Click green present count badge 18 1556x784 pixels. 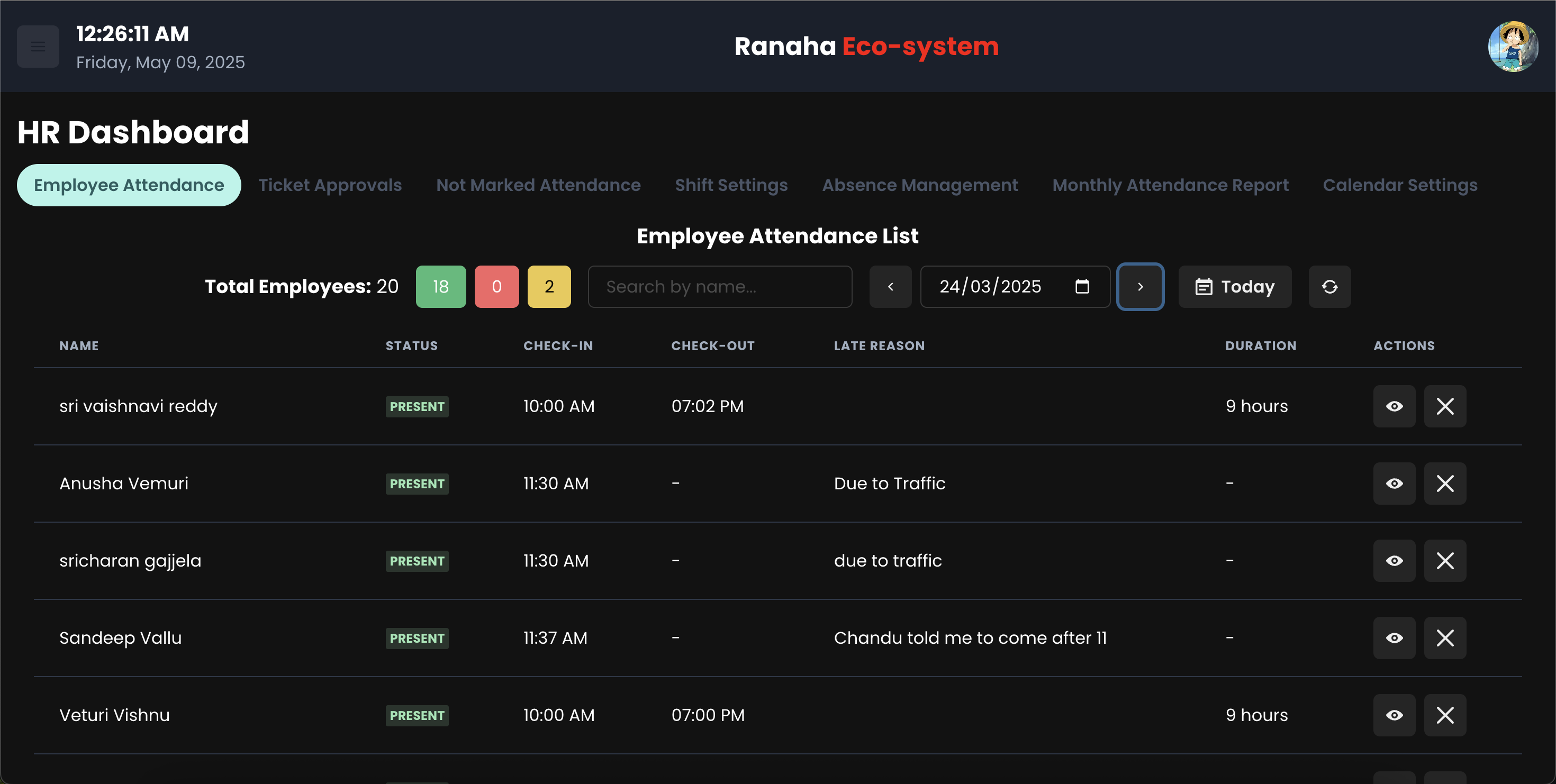440,287
